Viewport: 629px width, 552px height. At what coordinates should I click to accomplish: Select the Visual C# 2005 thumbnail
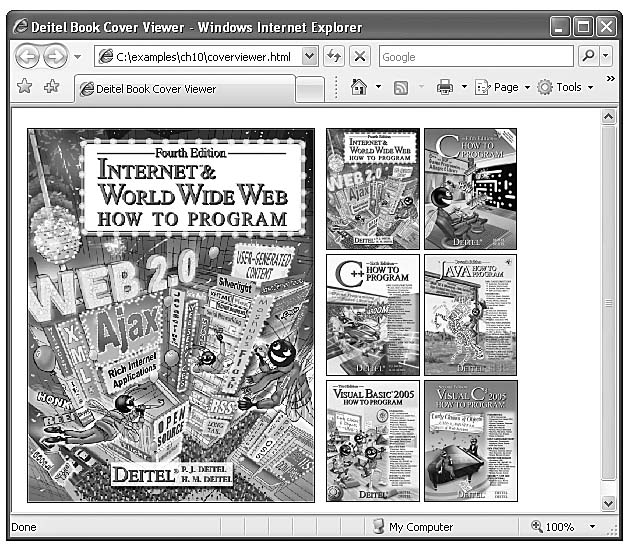coord(471,441)
